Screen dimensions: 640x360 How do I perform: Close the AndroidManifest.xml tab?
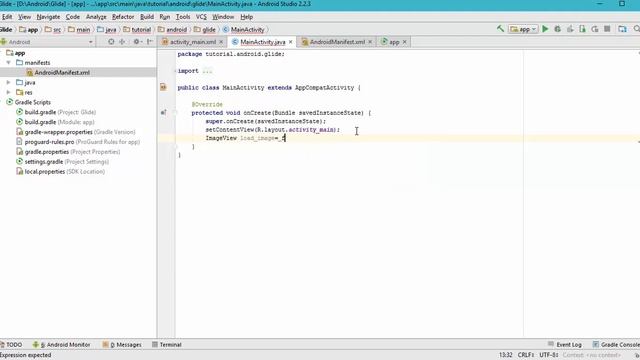pos(370,42)
